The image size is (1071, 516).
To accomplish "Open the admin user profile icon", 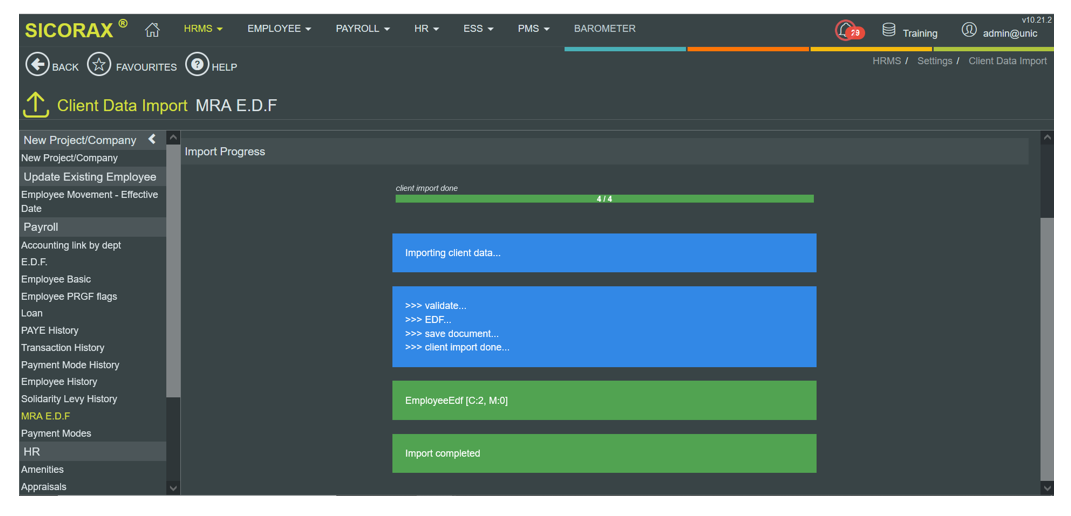I will [968, 30].
